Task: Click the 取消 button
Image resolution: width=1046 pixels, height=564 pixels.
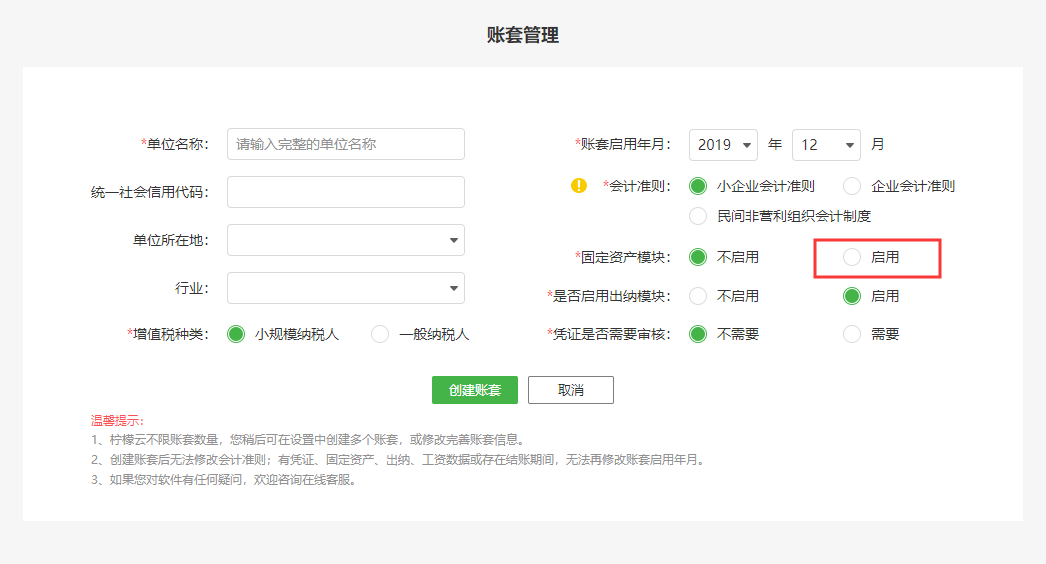Action: point(570,390)
